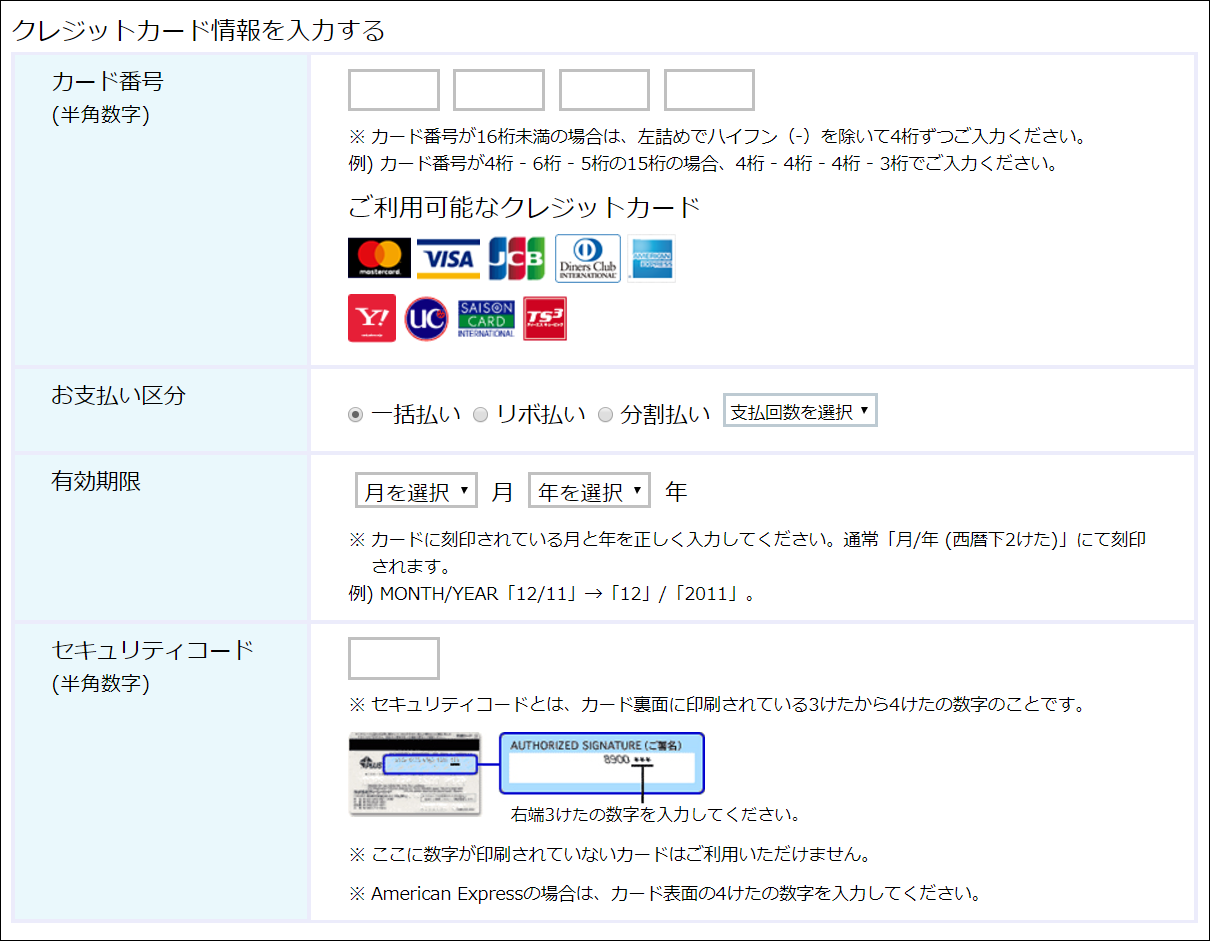Click the Saison Card International logo

[486, 318]
